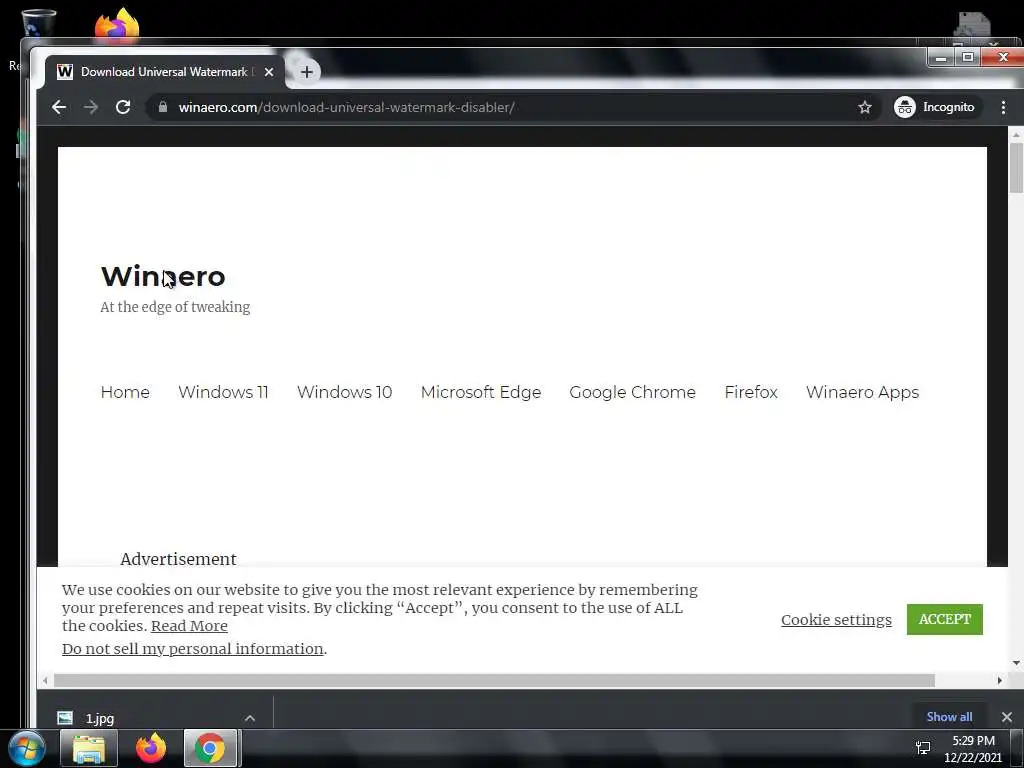Click the scroll up arrow
Viewport: 1024px width, 768px height.
click(x=1016, y=134)
